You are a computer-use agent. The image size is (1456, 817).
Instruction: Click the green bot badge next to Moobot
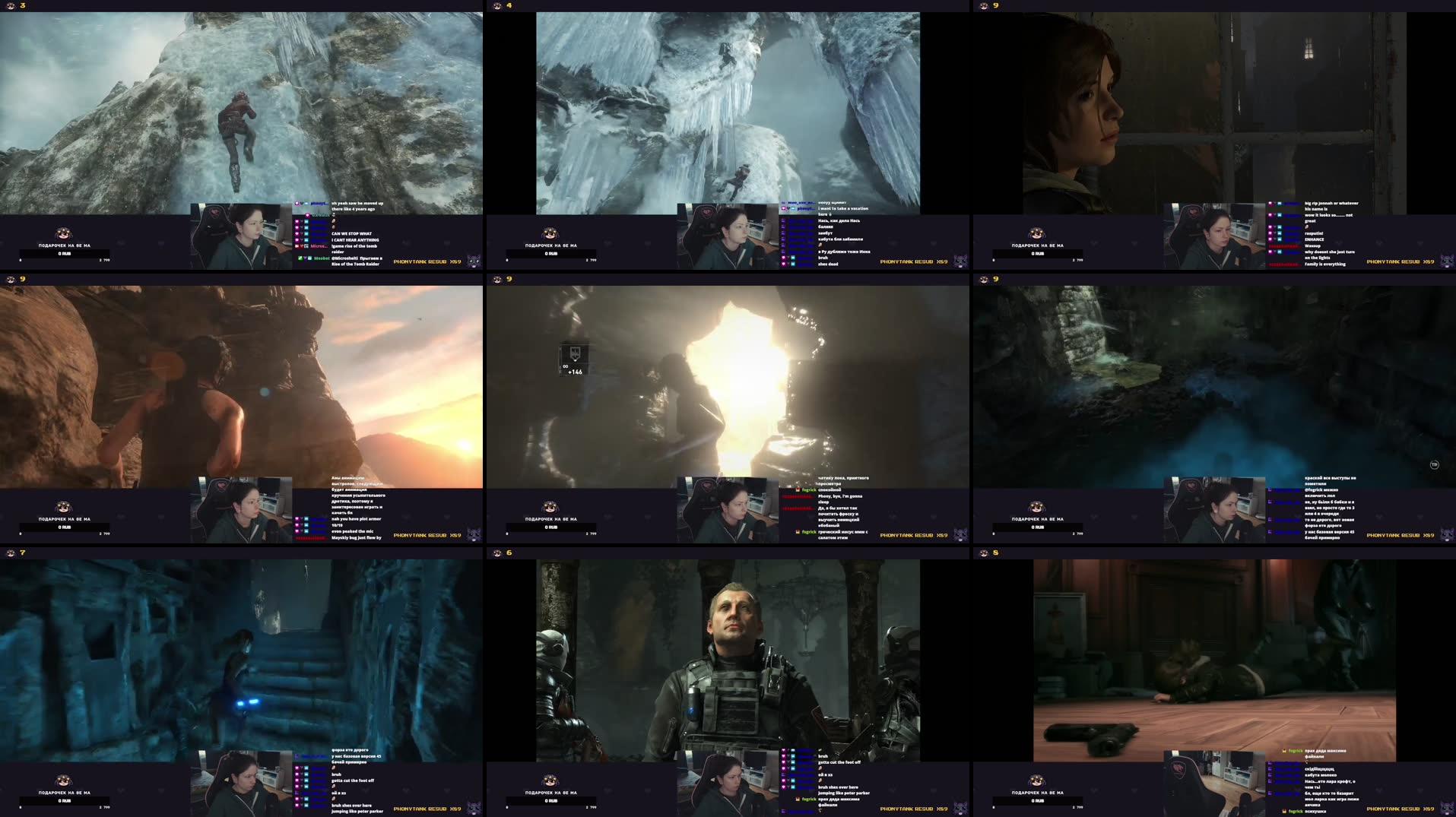(x=300, y=259)
